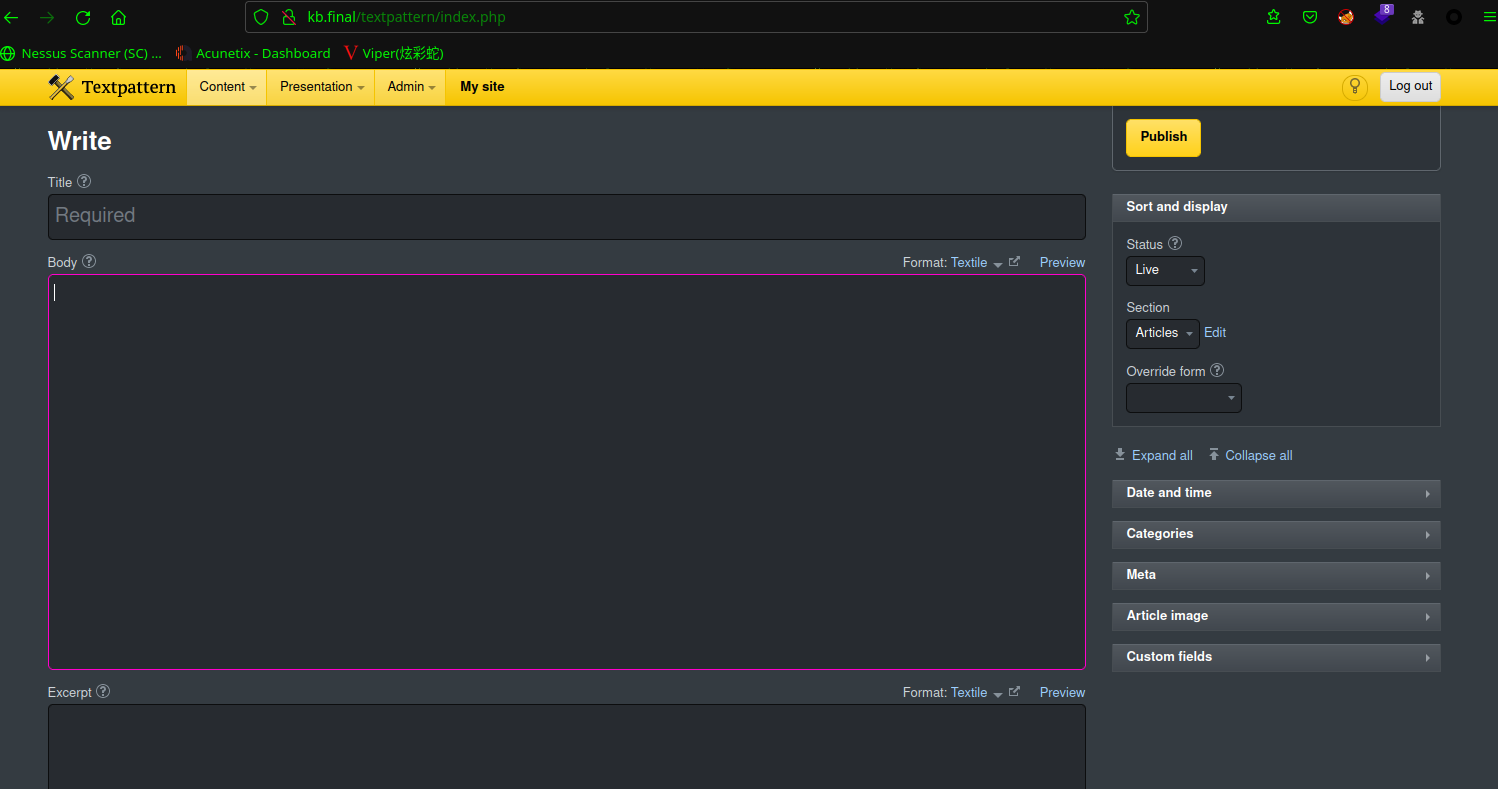Click inside the Excerpt text area
The width and height of the screenshot is (1498, 789).
point(567,746)
